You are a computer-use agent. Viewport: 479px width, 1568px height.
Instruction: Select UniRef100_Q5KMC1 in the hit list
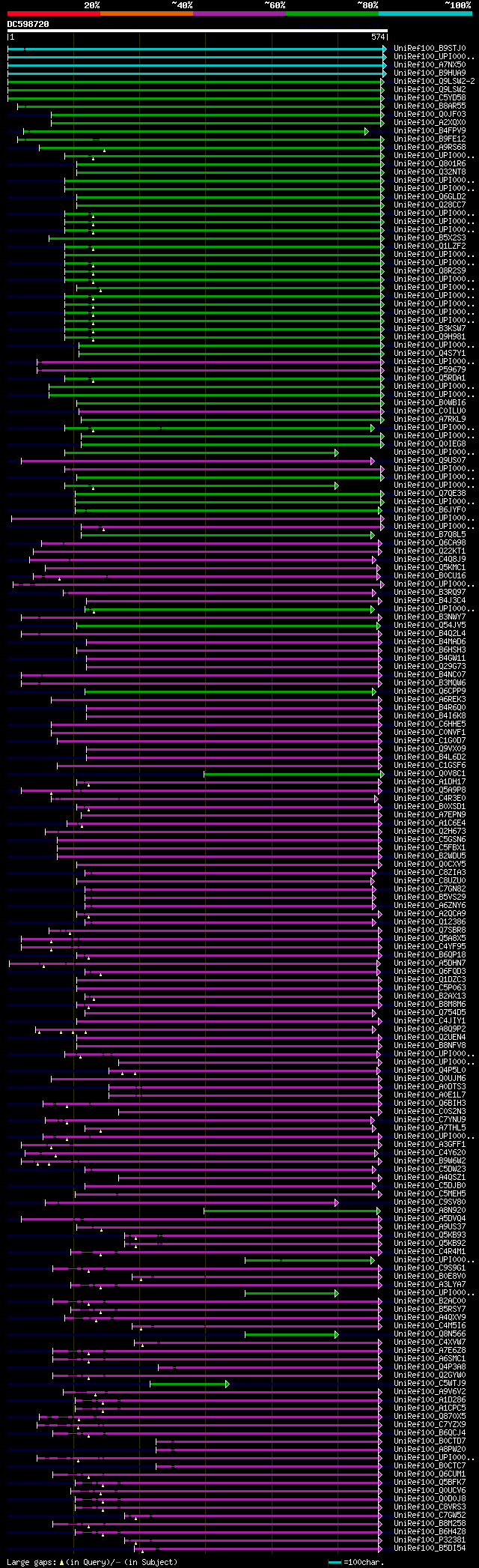click(x=430, y=568)
